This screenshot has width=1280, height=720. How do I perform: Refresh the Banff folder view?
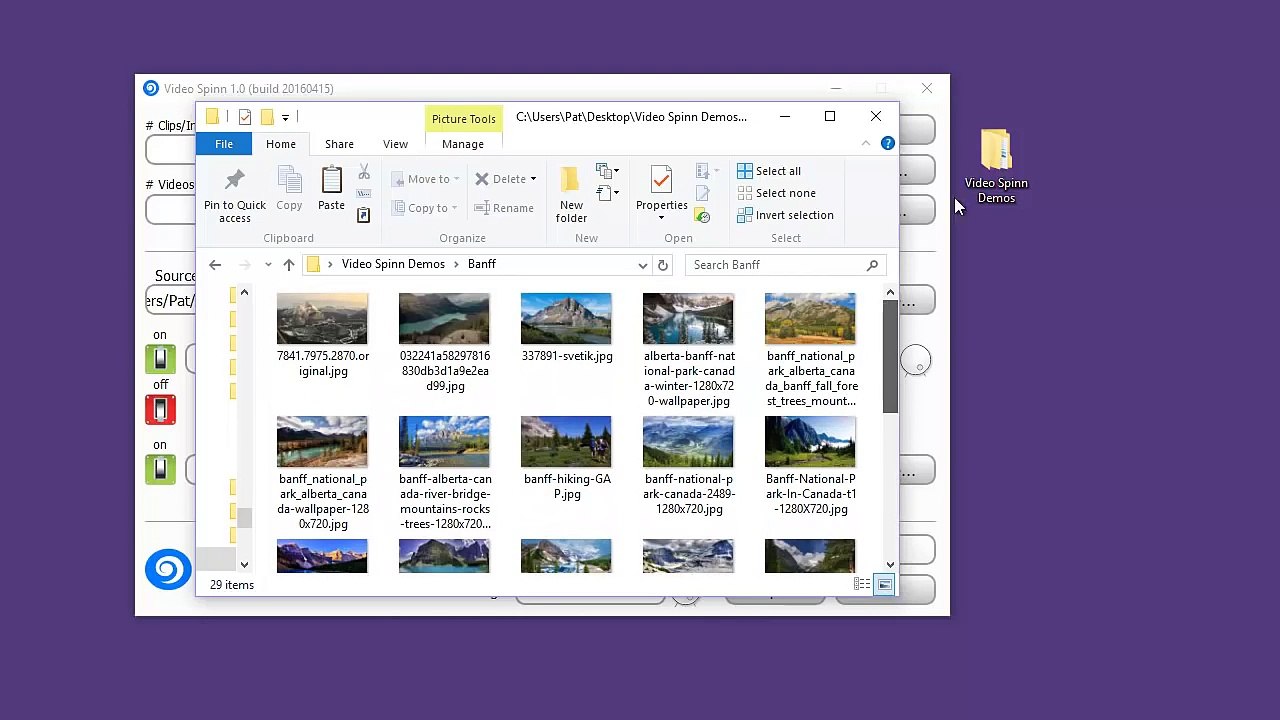663,265
